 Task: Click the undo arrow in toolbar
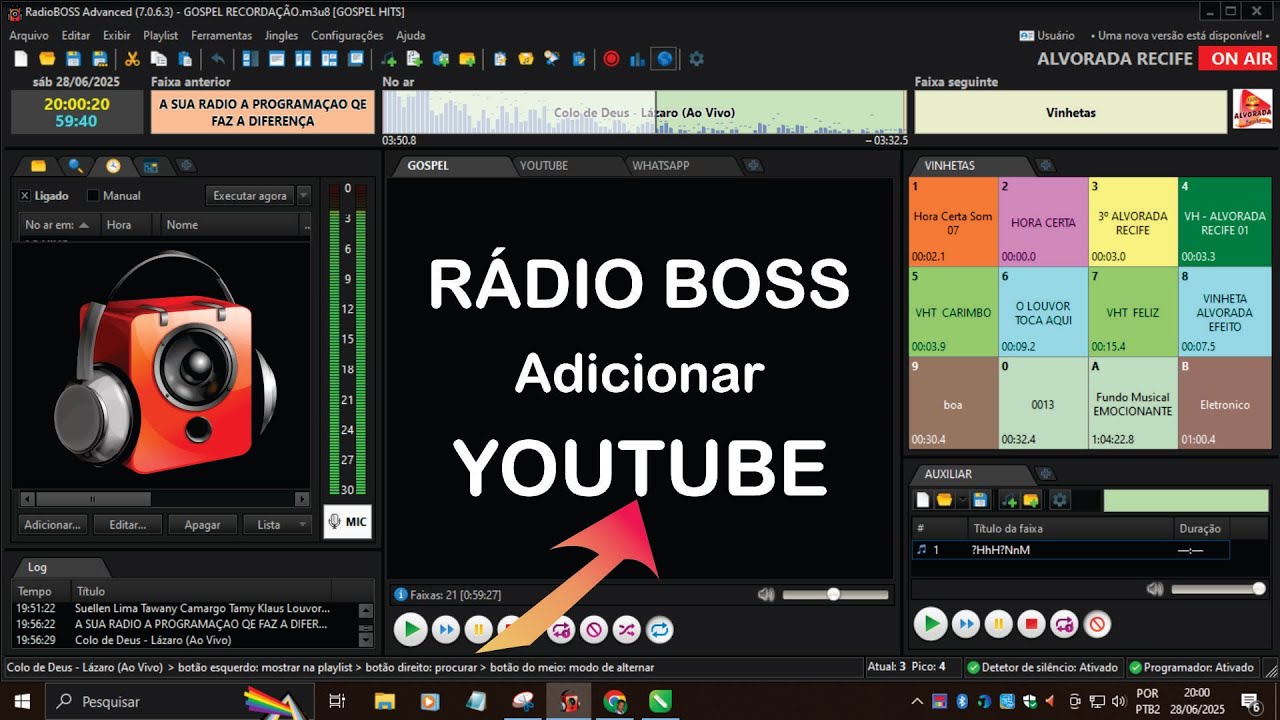[x=218, y=59]
